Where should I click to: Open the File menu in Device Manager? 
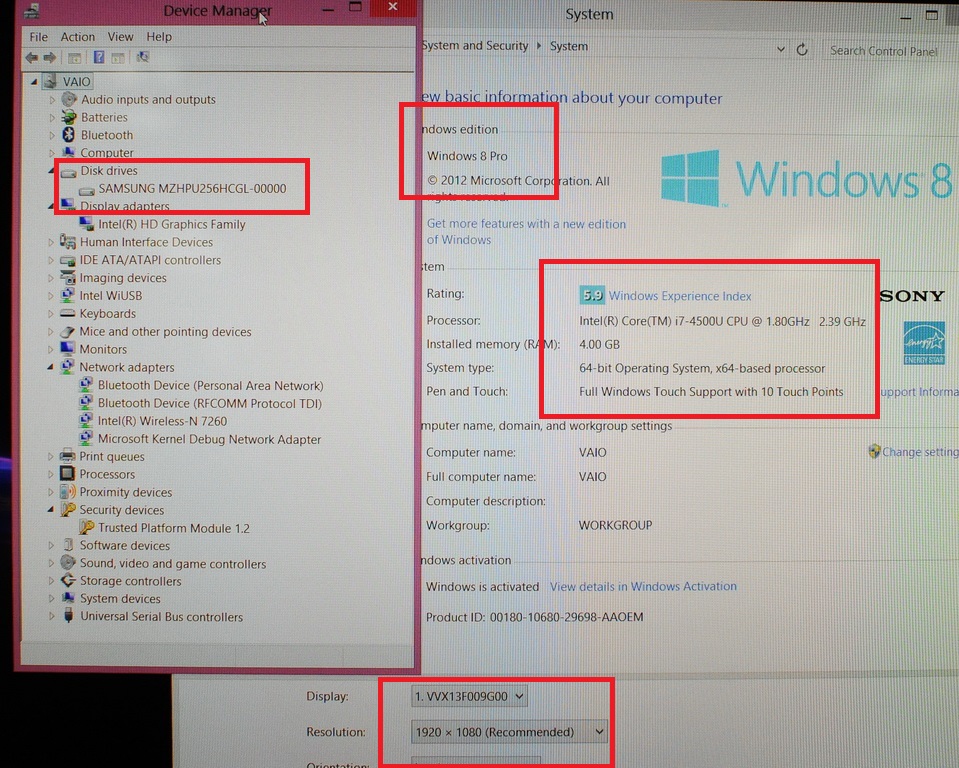[x=39, y=37]
